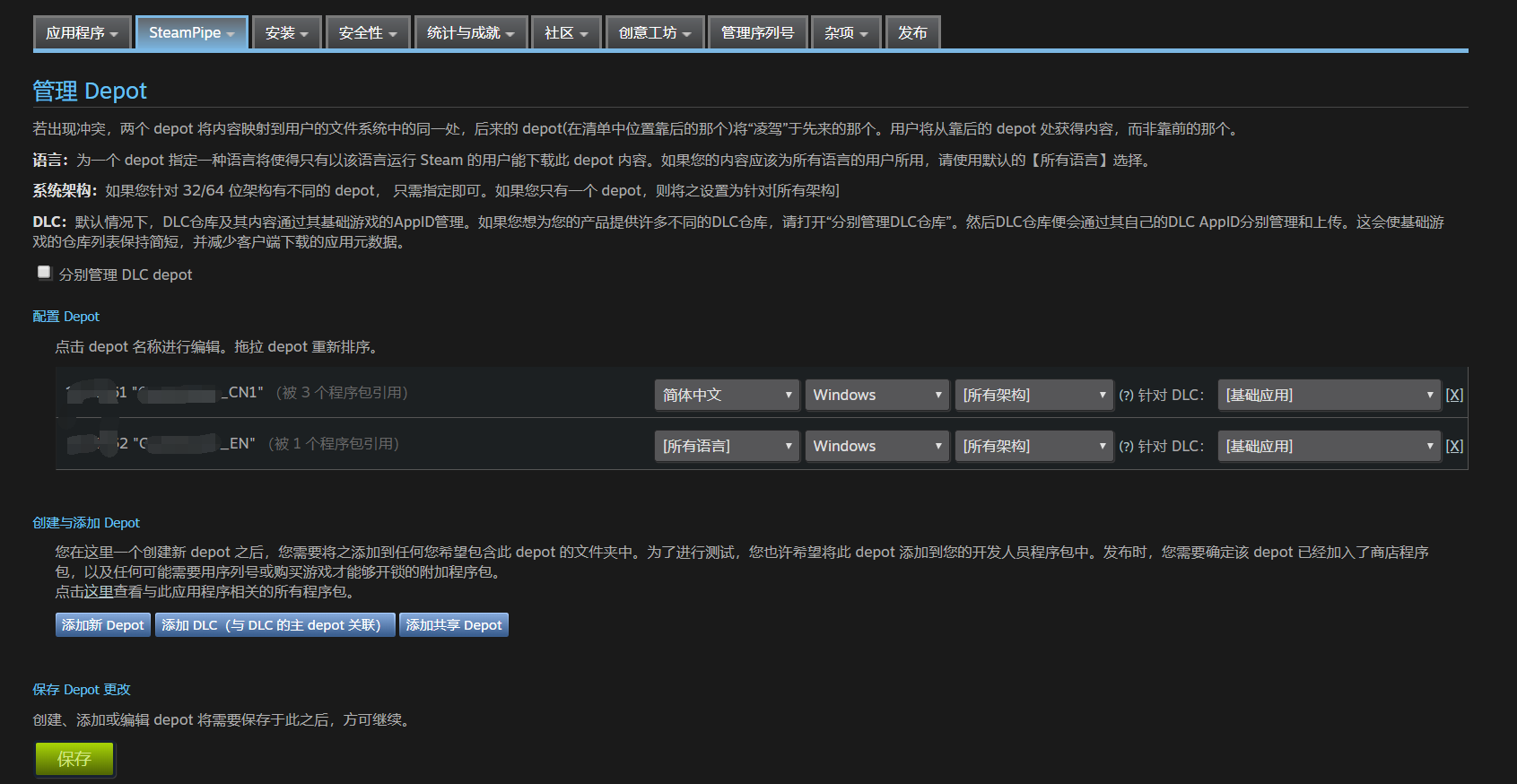The height and width of the screenshot is (784, 1517).
Task: Open Windows OS dropdown for CN1 depot
Action: pyautogui.click(x=876, y=395)
